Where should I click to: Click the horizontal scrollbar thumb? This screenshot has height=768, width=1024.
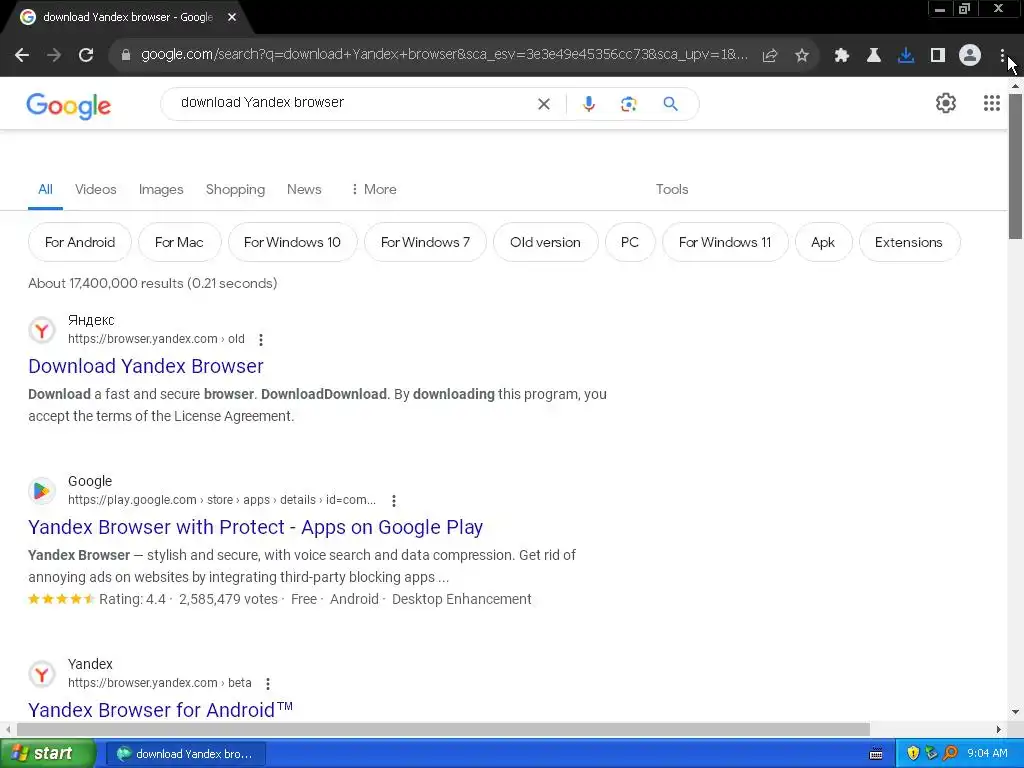[x=443, y=729]
